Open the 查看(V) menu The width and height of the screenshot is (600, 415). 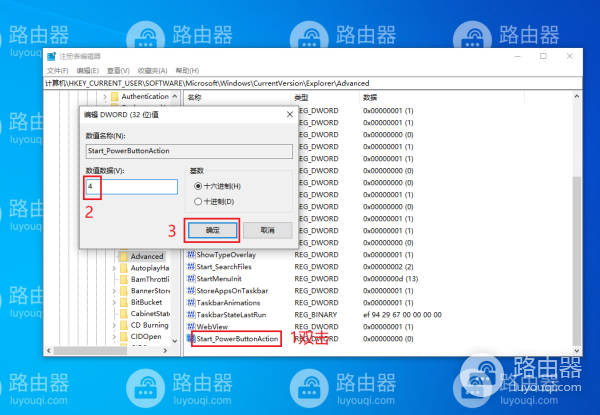pyautogui.click(x=118, y=71)
